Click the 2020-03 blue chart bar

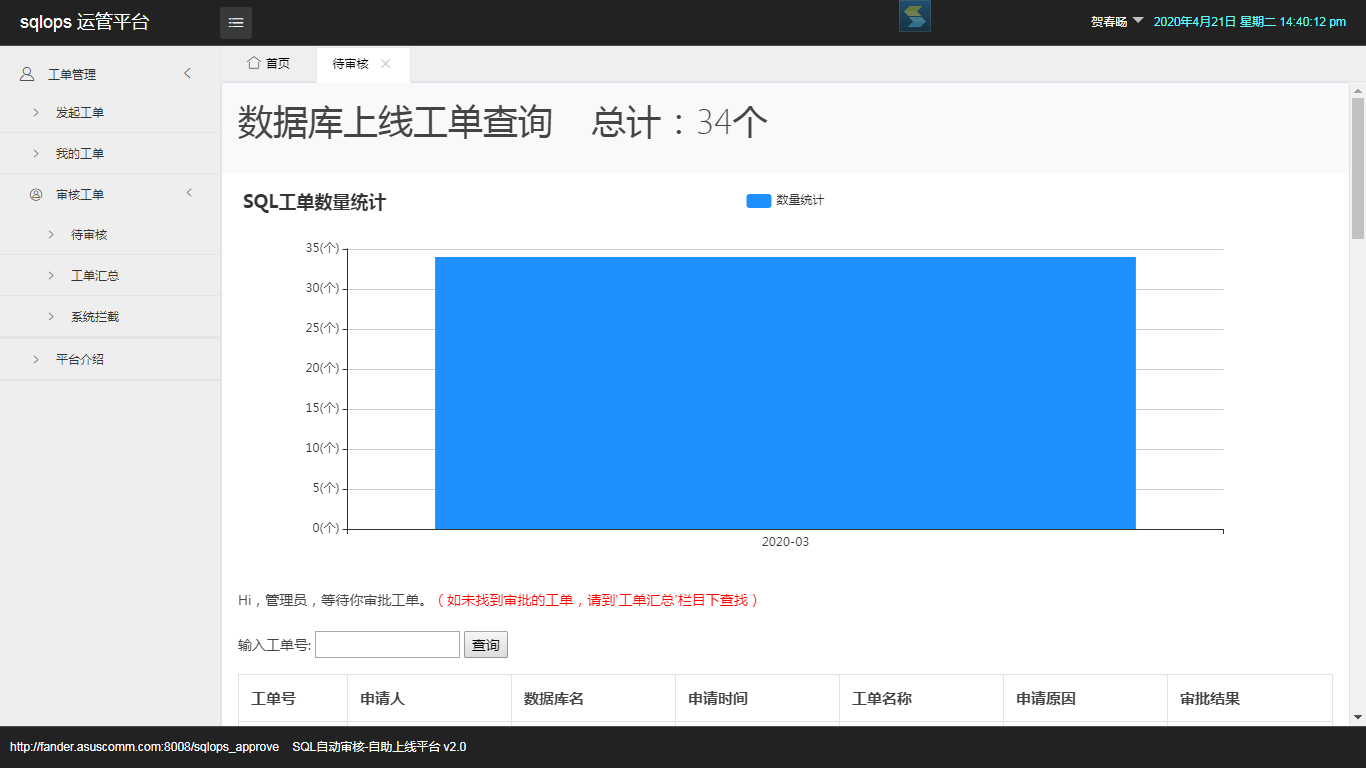click(x=784, y=392)
